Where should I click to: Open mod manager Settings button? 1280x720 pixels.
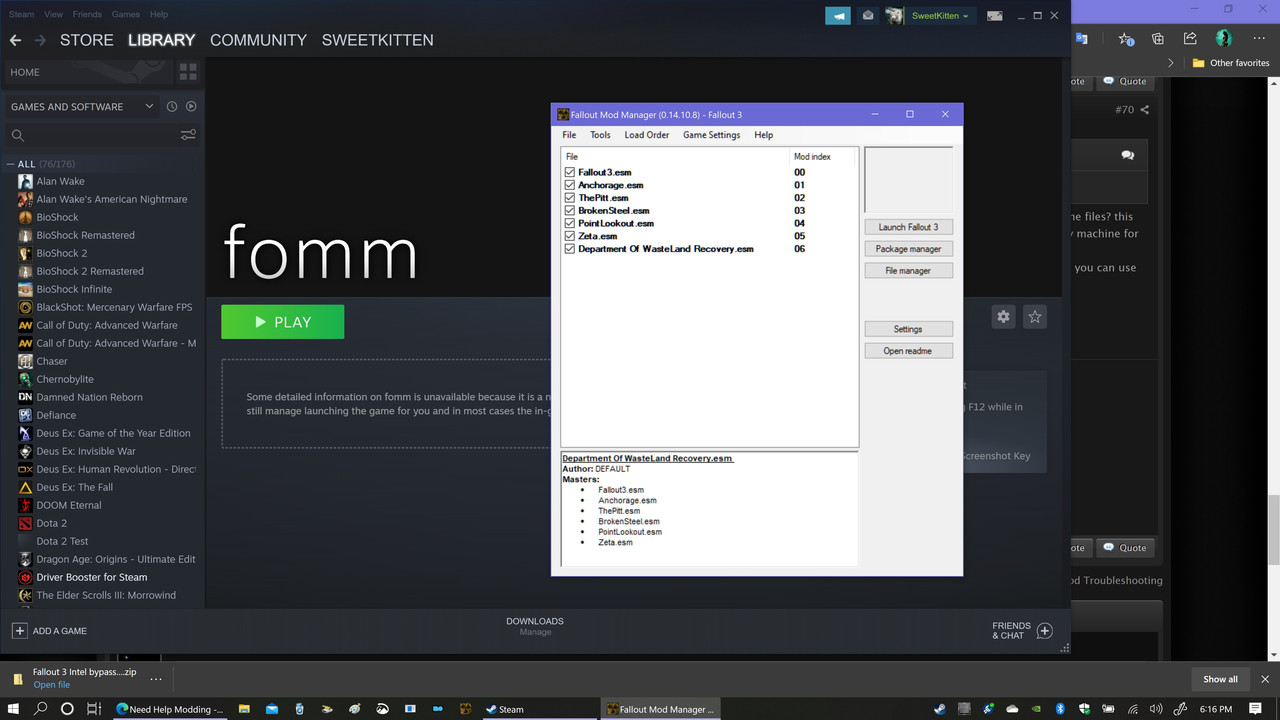pyautogui.click(x=909, y=329)
